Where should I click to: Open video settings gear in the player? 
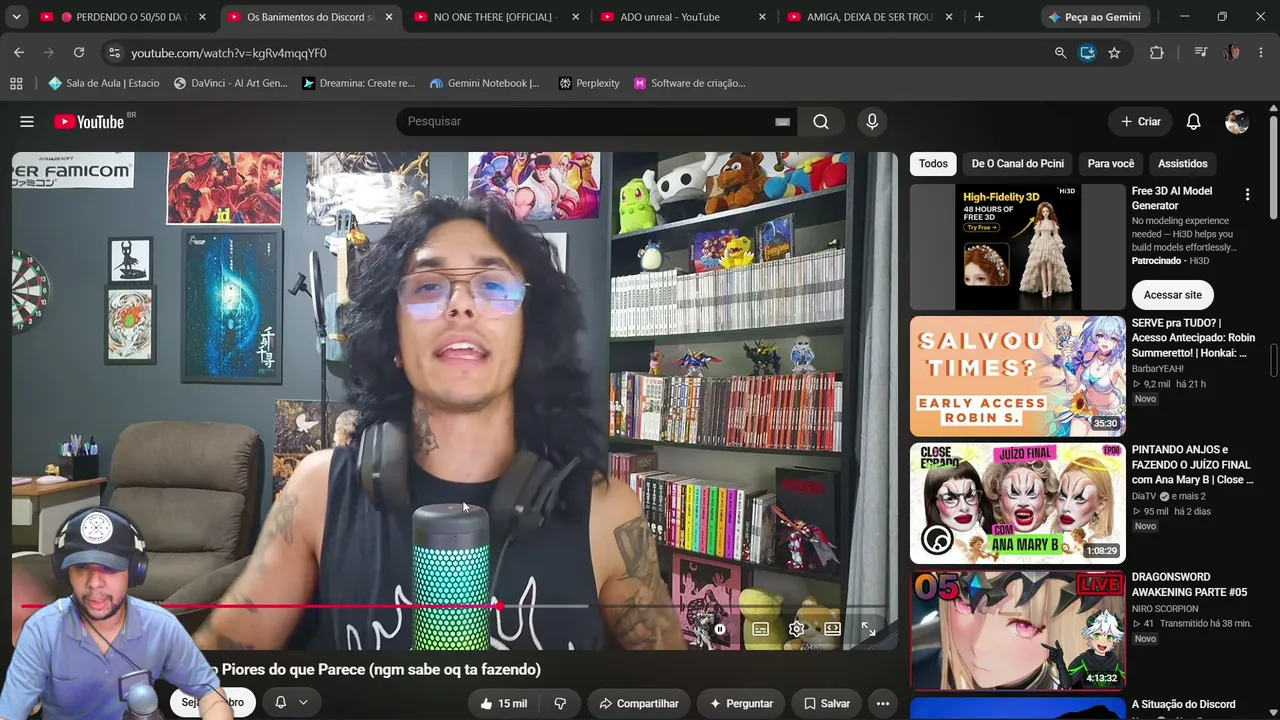[797, 629]
